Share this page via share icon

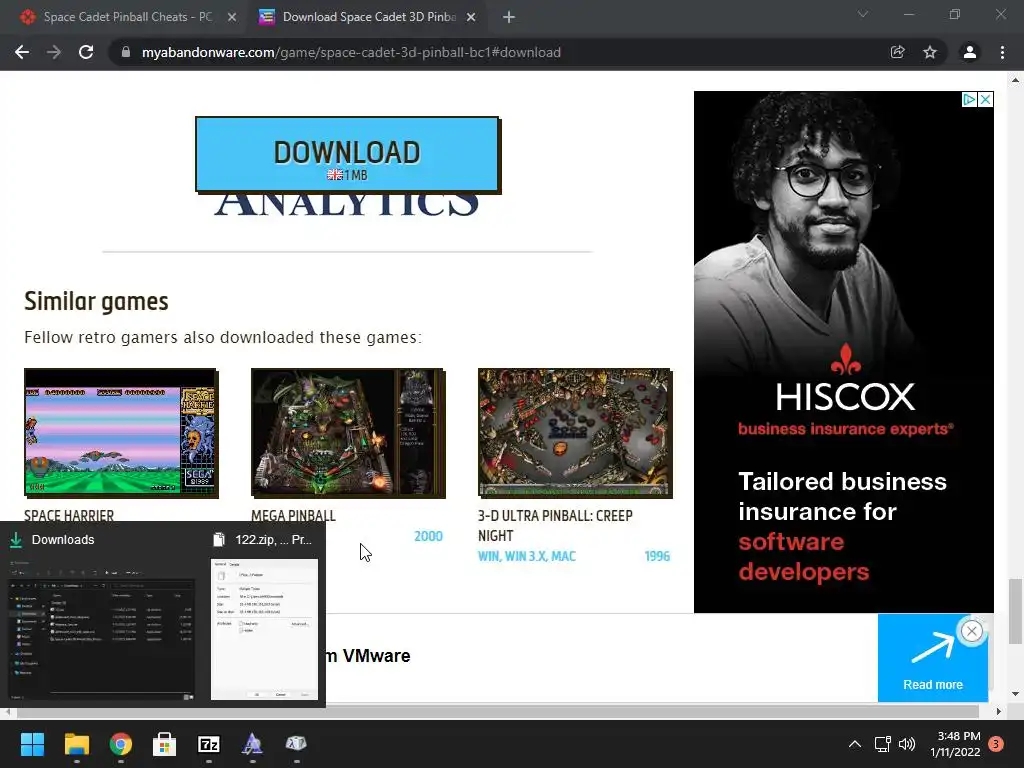coord(898,52)
